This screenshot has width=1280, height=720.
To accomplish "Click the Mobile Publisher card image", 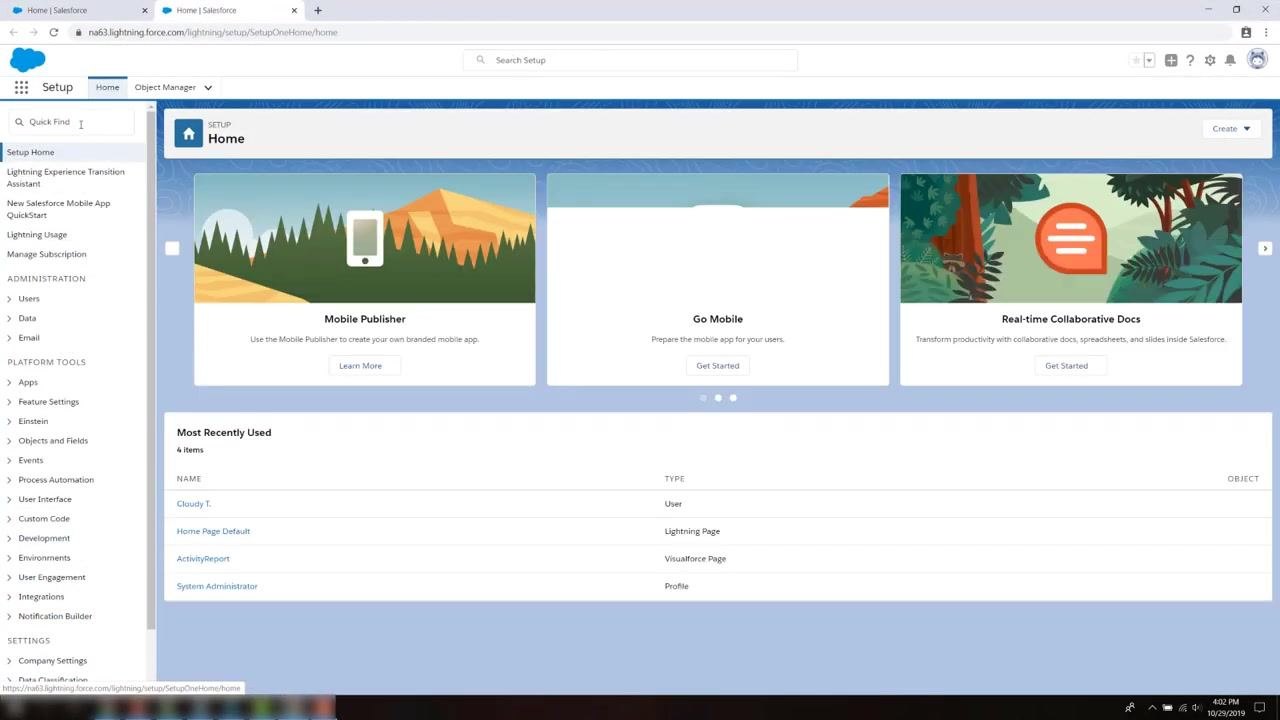I will pos(365,238).
